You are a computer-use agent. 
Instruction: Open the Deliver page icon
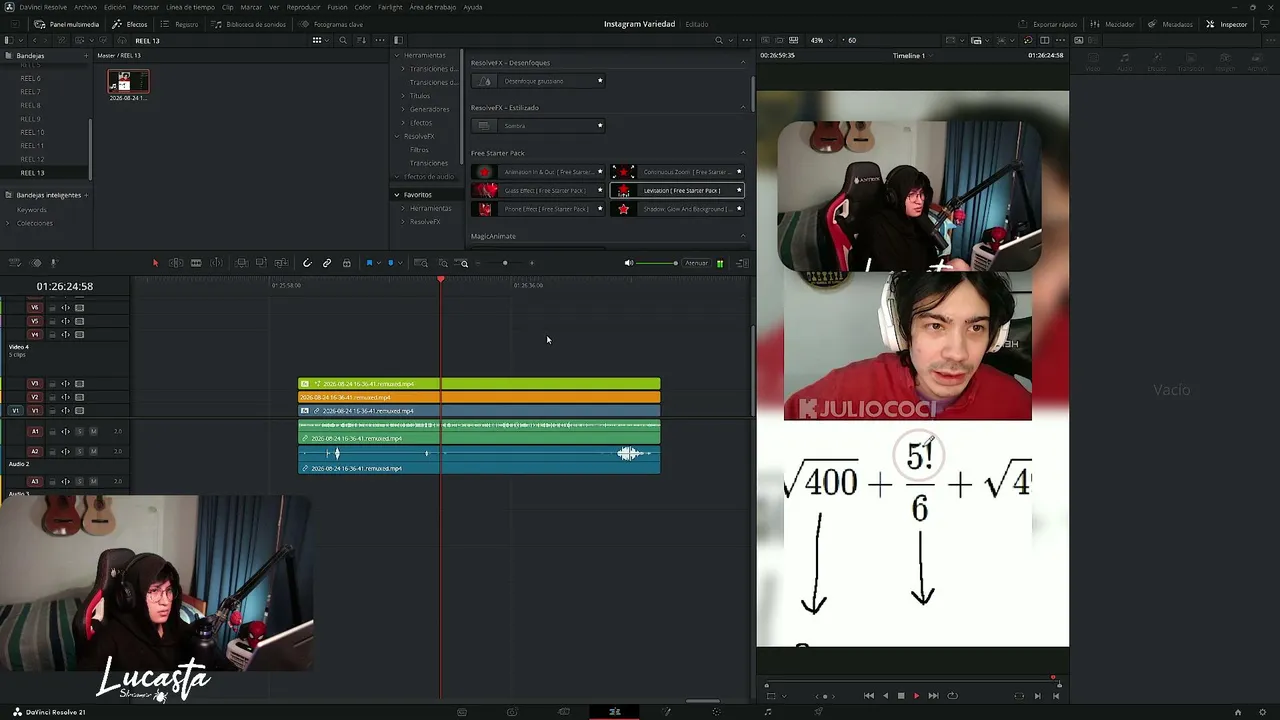(x=818, y=712)
